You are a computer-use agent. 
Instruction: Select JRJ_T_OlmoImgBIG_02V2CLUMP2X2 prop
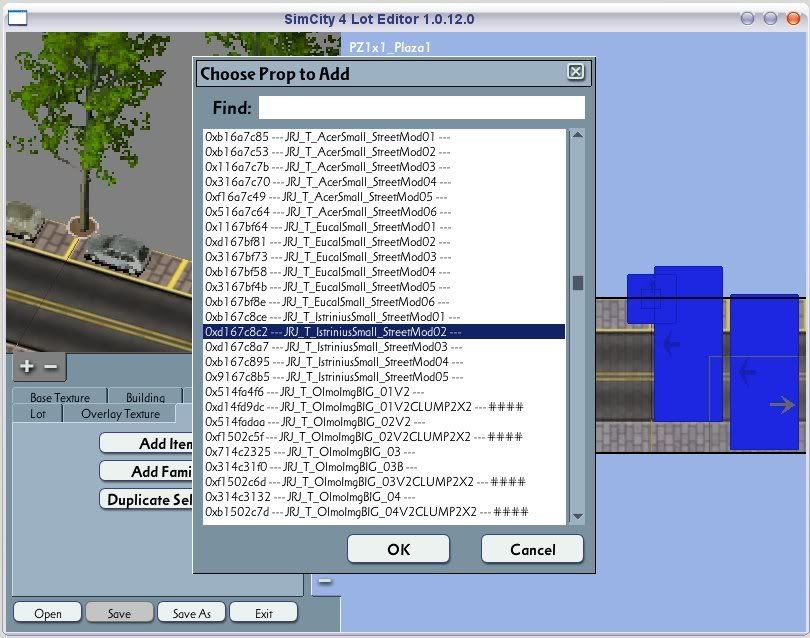click(x=384, y=437)
